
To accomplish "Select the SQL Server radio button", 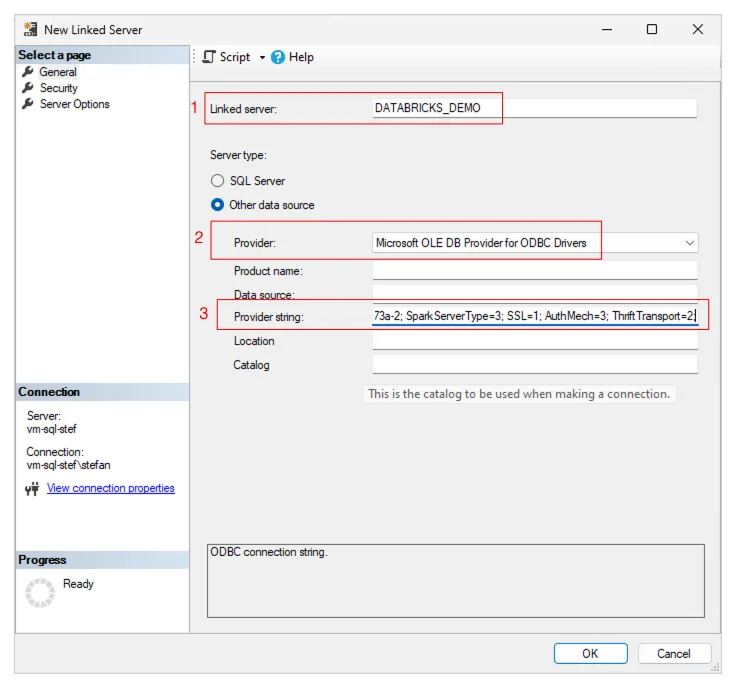I will pyautogui.click(x=217, y=181).
